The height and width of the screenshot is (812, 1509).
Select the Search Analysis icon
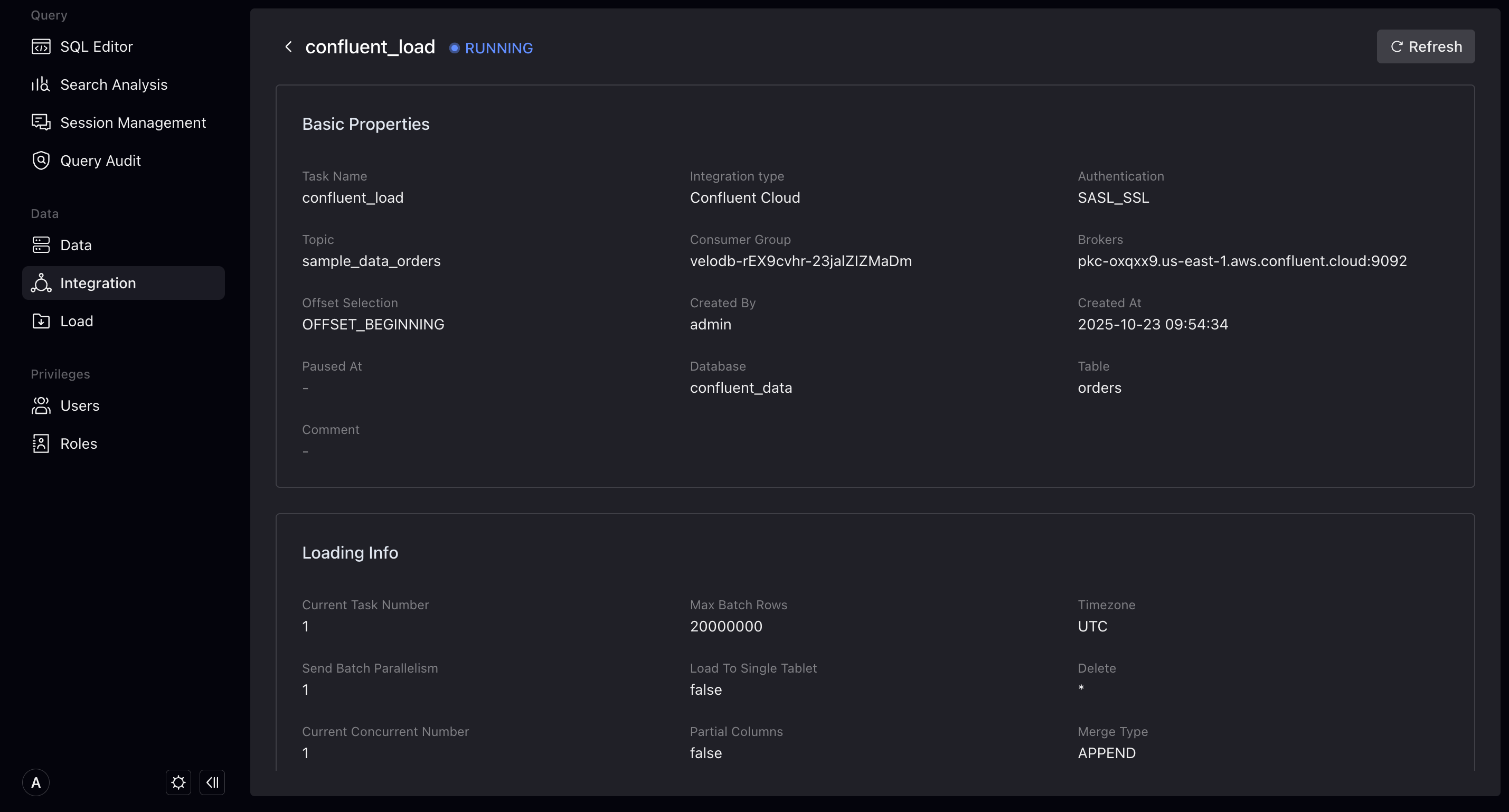(40, 84)
